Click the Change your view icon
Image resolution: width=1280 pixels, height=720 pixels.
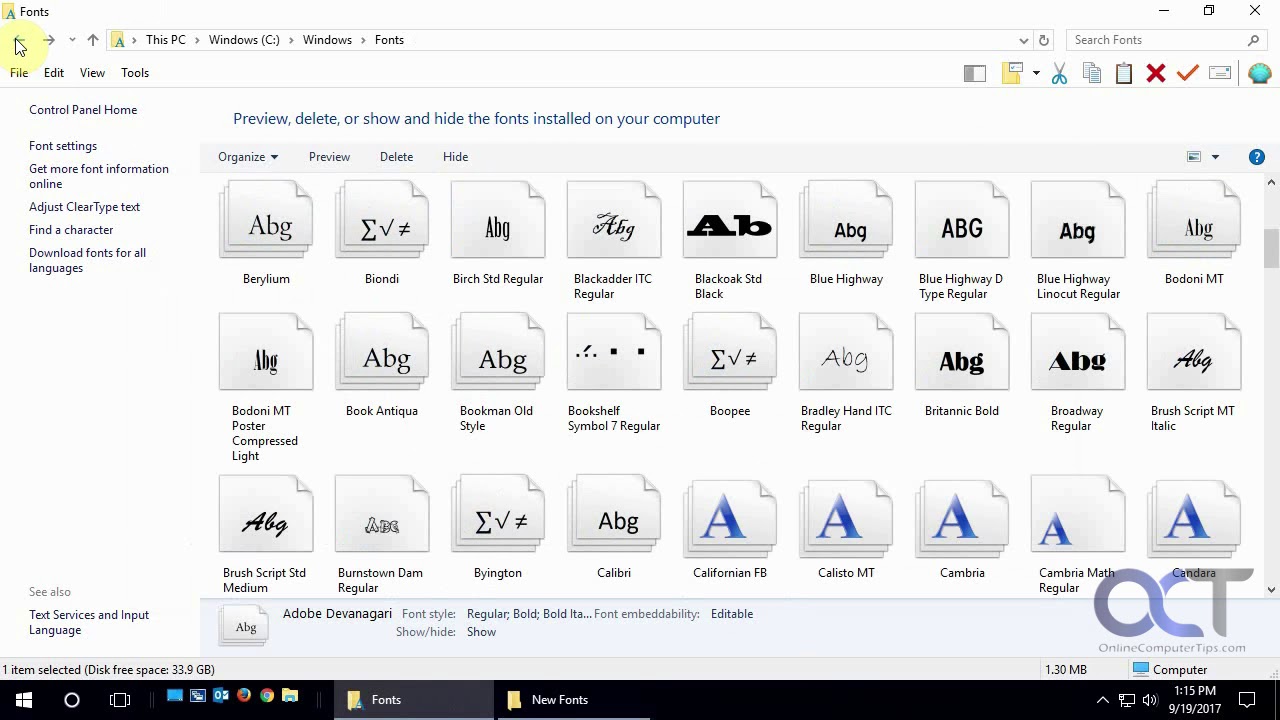click(1194, 157)
